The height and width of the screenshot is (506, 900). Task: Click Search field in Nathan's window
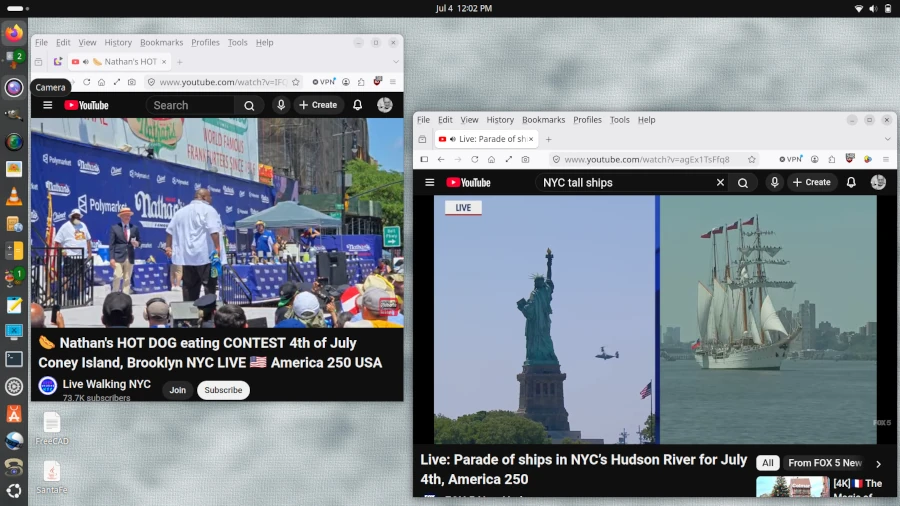191,105
